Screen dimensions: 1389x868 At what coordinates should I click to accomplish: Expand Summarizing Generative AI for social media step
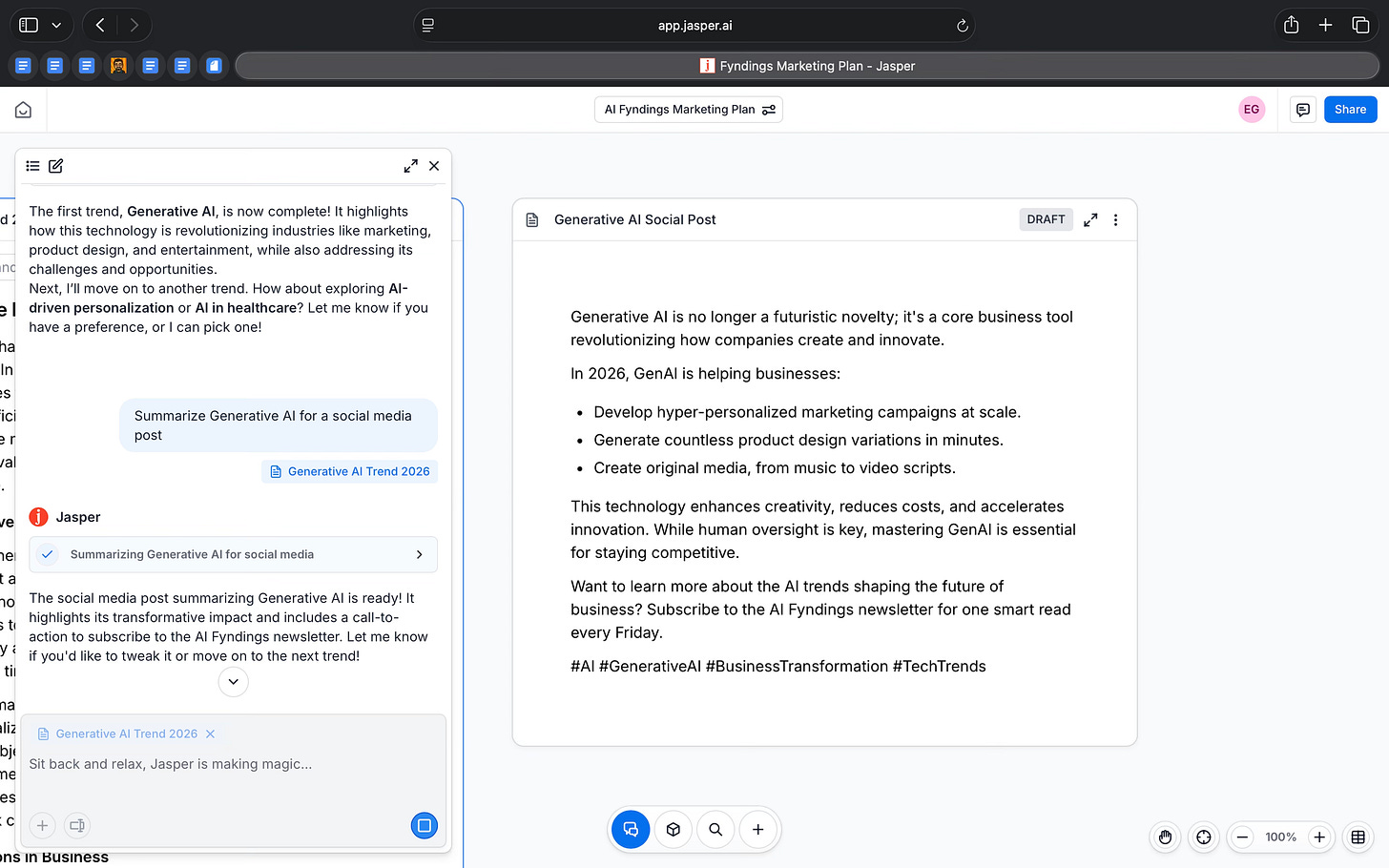(x=233, y=554)
